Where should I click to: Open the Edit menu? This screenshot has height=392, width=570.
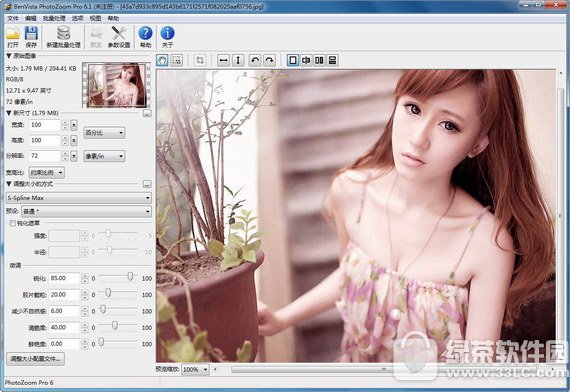click(x=31, y=18)
